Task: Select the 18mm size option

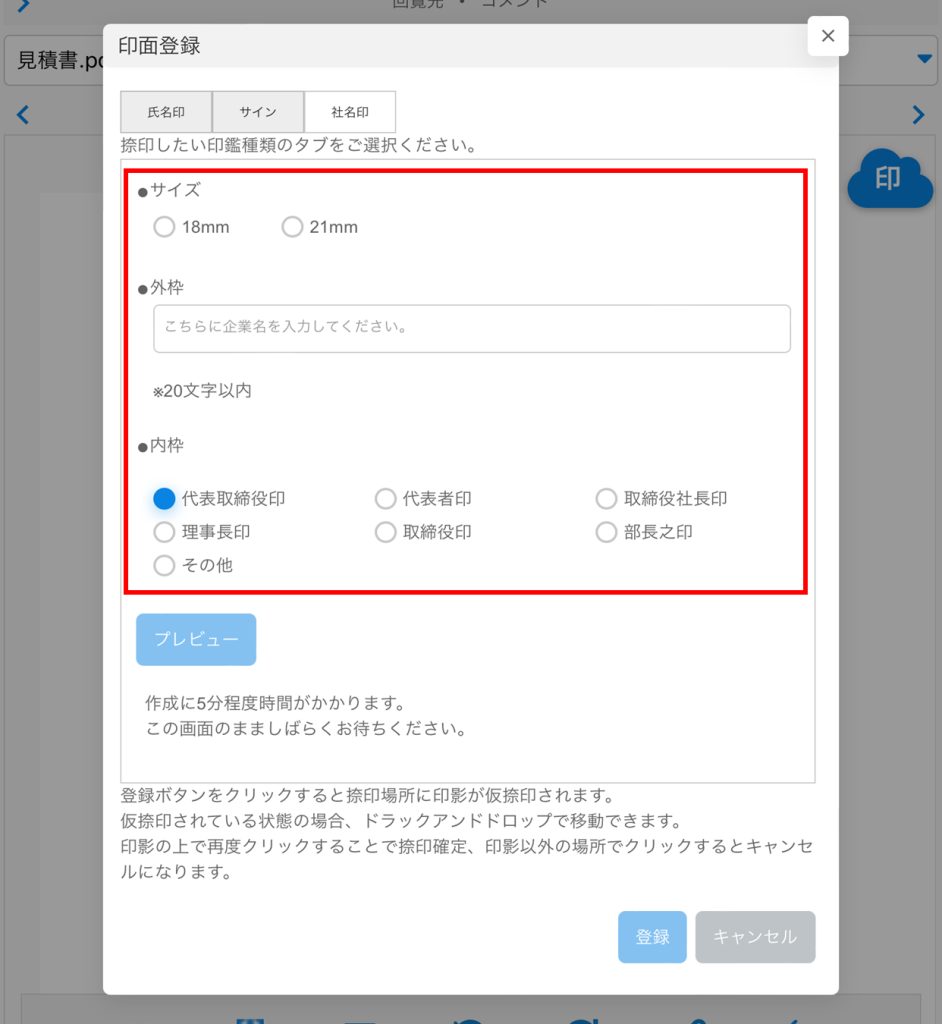Action: pyautogui.click(x=164, y=227)
